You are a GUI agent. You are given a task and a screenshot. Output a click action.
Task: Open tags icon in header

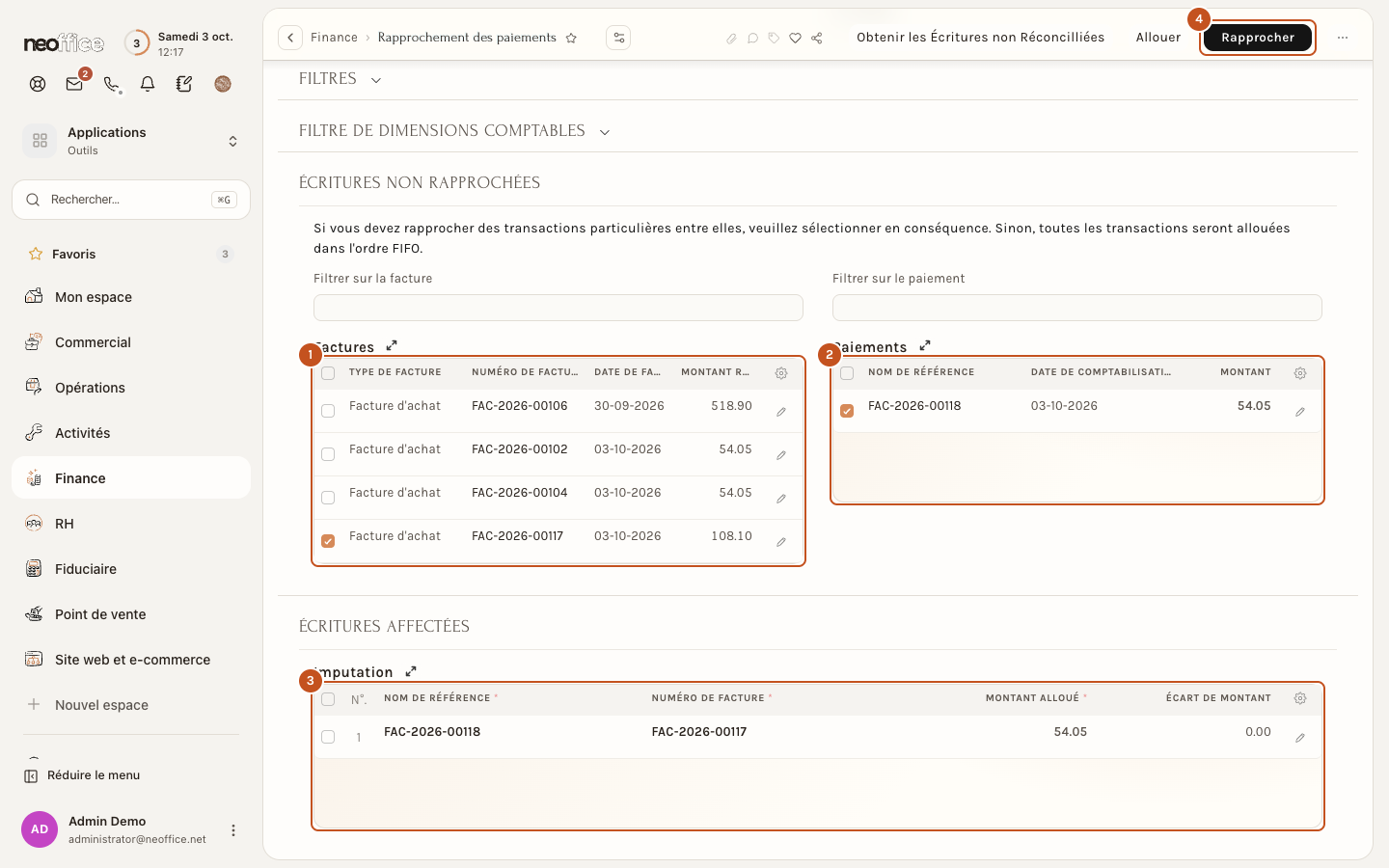[x=774, y=39]
